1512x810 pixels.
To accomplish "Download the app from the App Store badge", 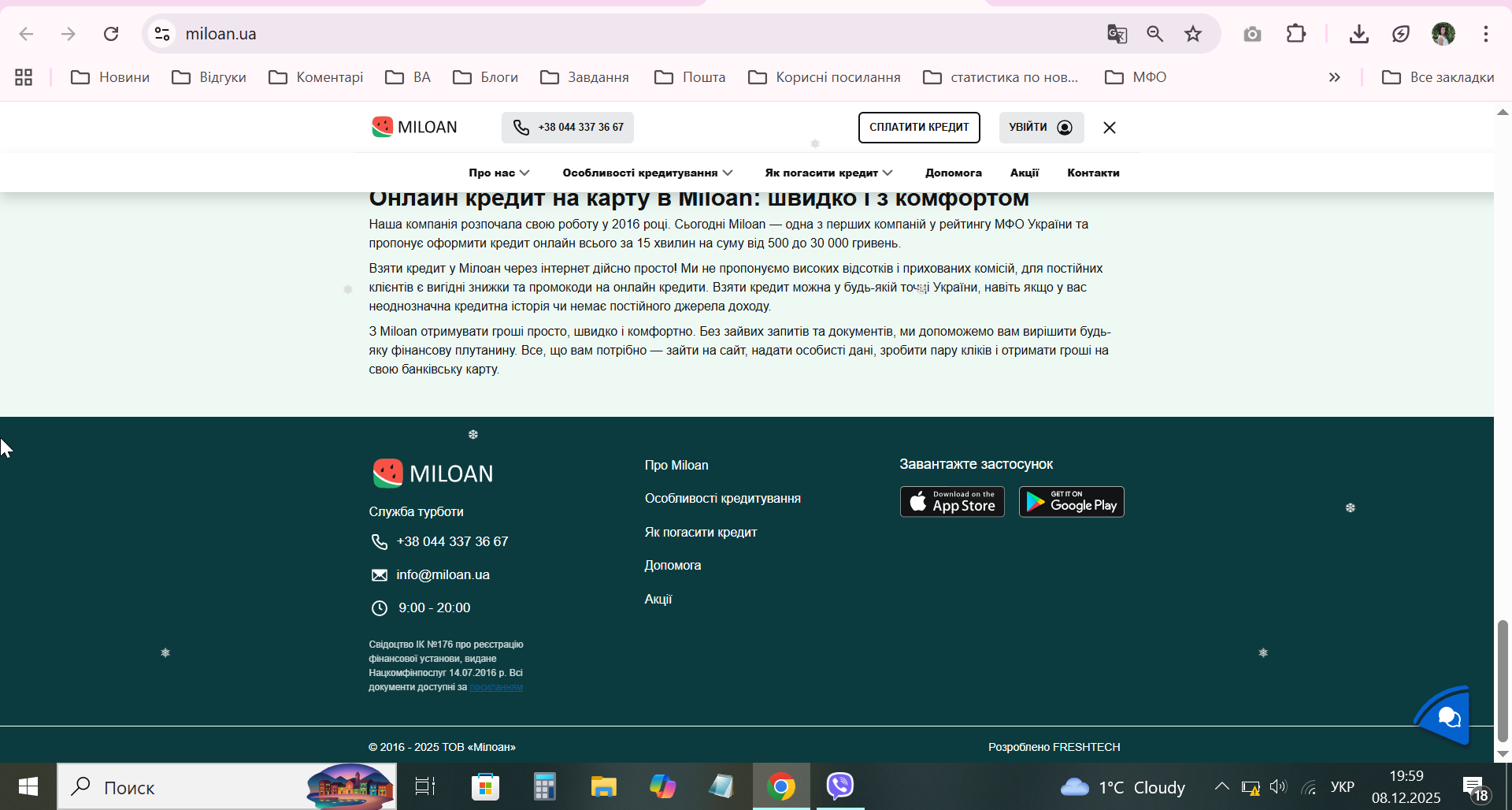I will (x=952, y=502).
